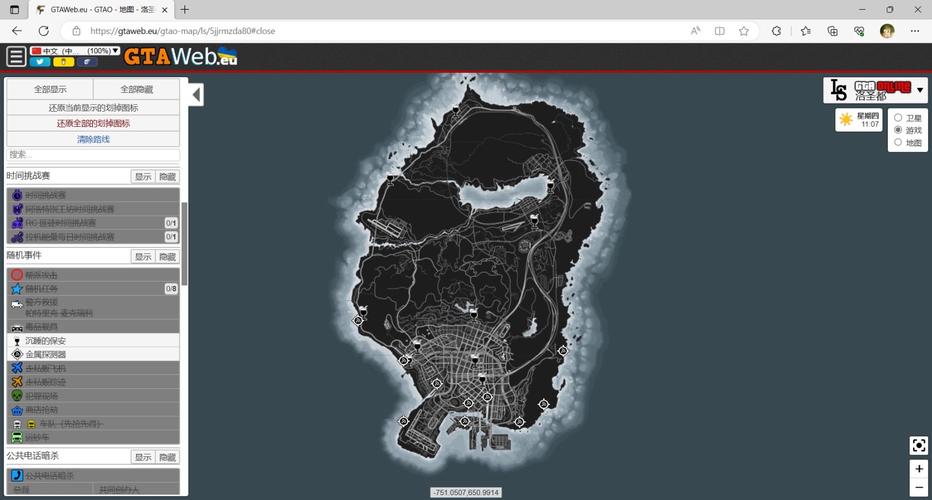Open browser settings and more menu

click(x=915, y=31)
